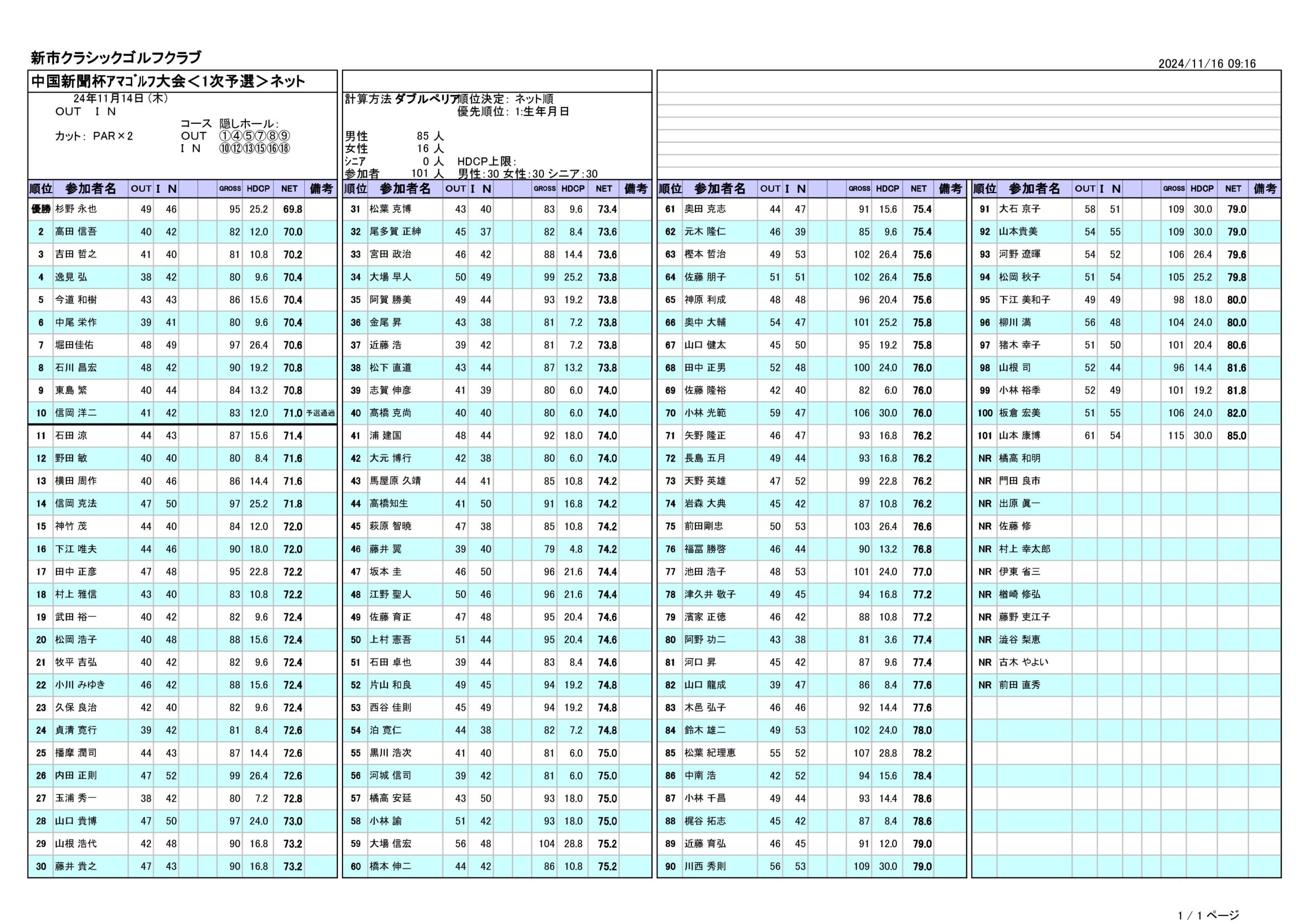
Task: Click the winner name 杉野 永也
Action: tap(76, 209)
